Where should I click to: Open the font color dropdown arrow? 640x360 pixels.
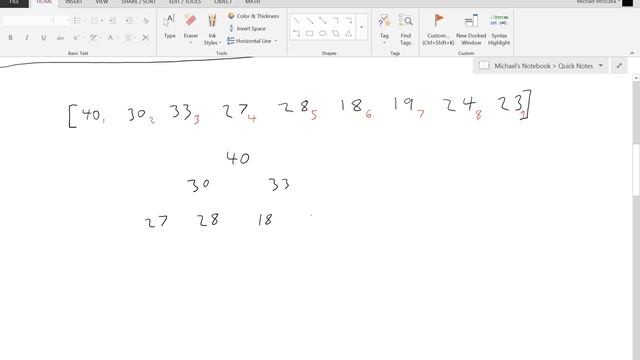coord(118,38)
